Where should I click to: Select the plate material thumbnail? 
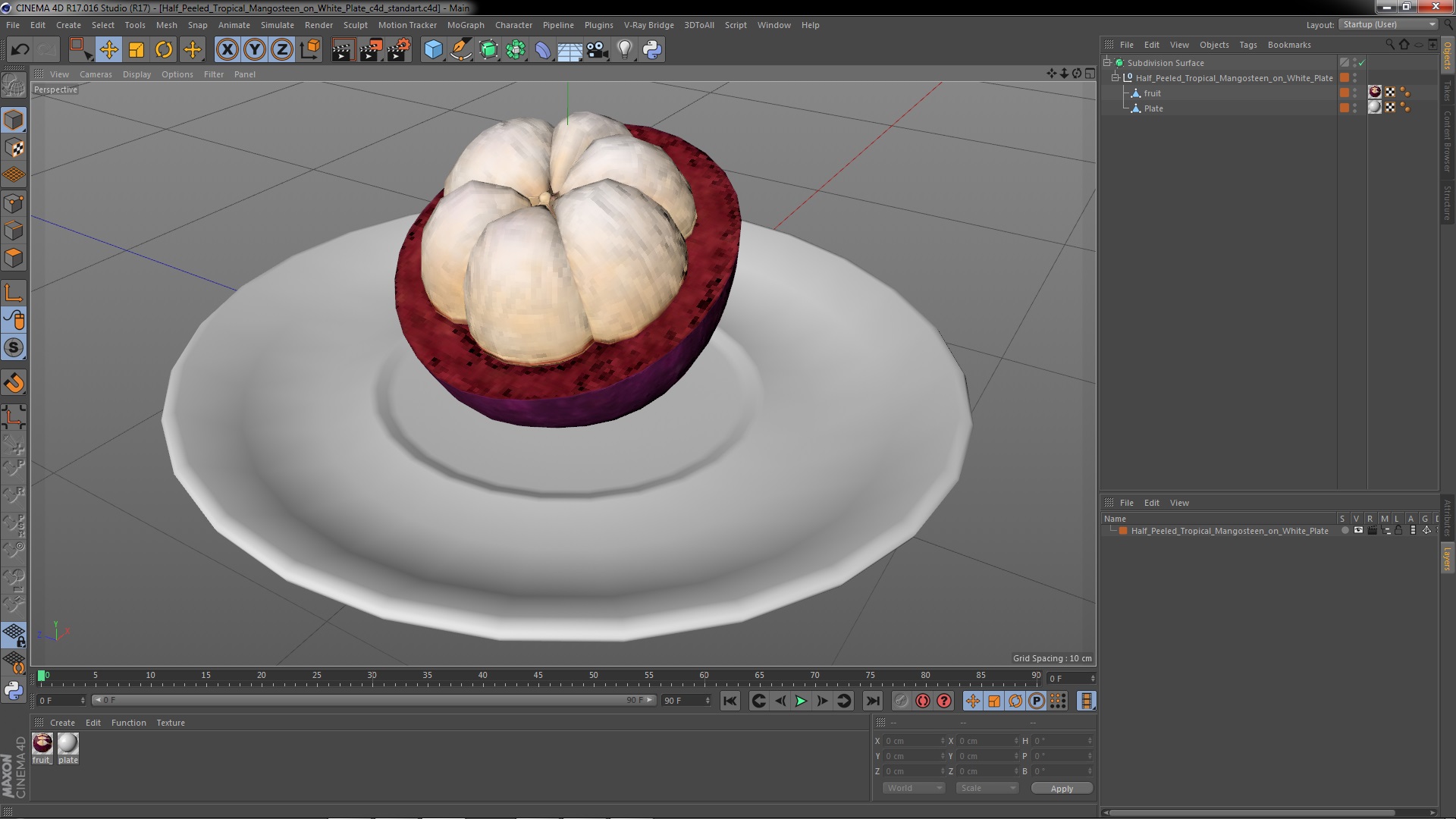coord(68,743)
